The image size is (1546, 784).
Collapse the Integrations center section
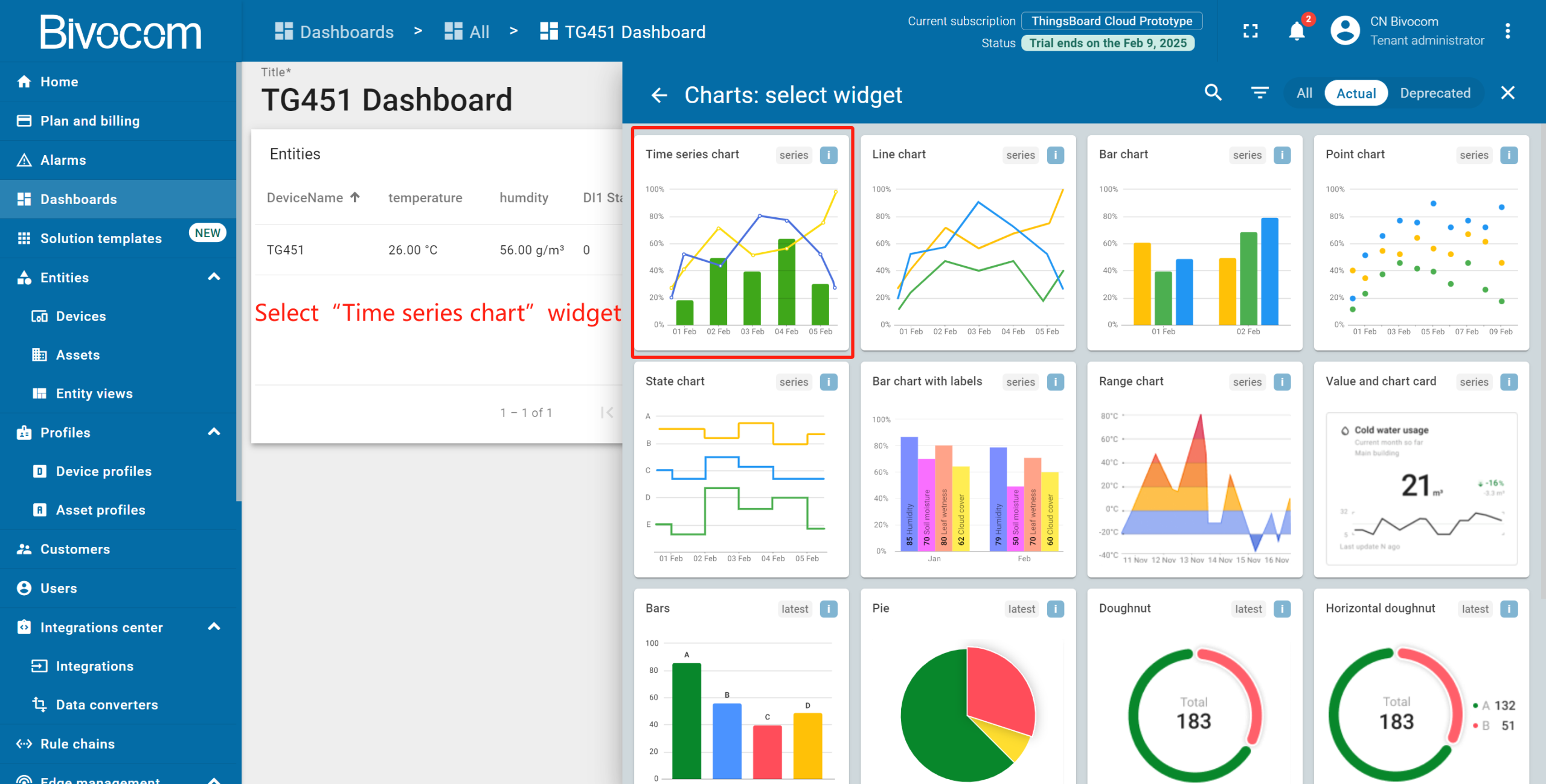214,627
